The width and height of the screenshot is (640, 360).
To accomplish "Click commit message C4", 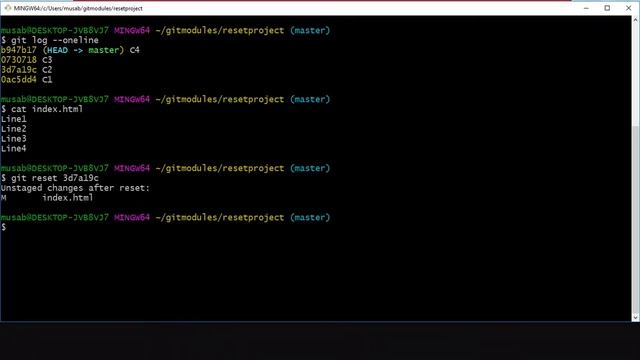I will [x=135, y=50].
